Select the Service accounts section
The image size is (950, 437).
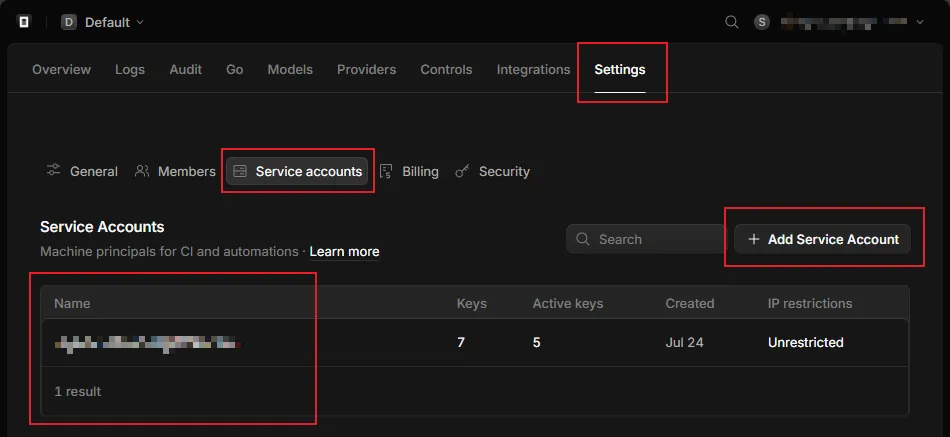297,172
